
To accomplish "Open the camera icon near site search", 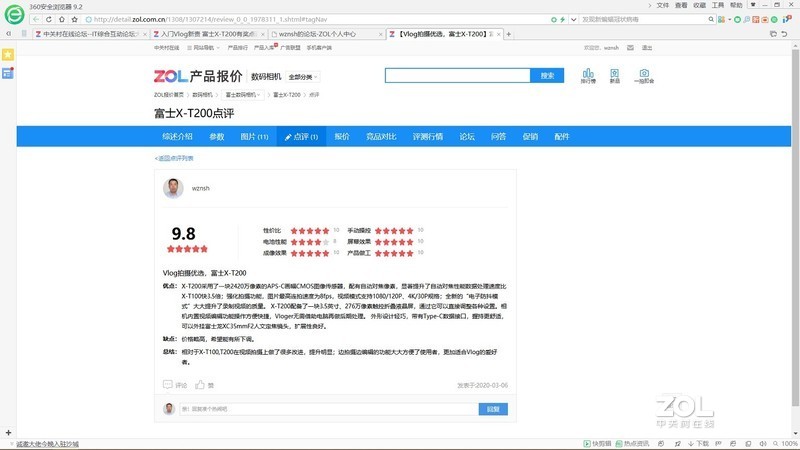I will [x=644, y=76].
